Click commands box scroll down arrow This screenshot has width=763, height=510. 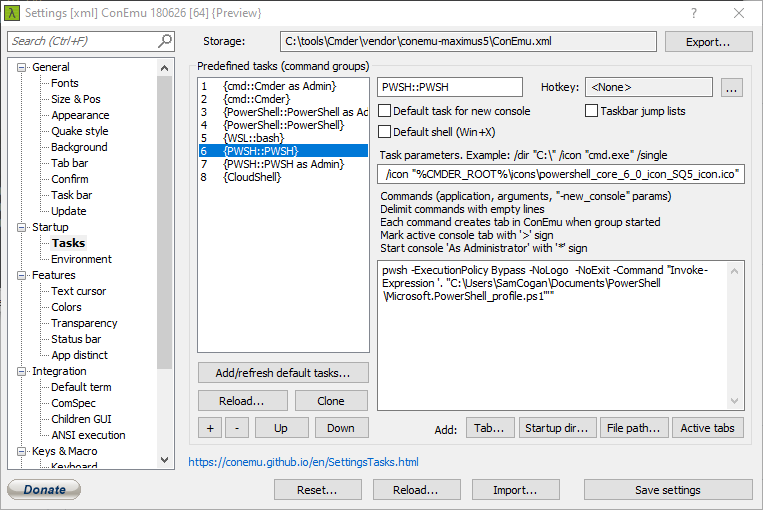(734, 401)
